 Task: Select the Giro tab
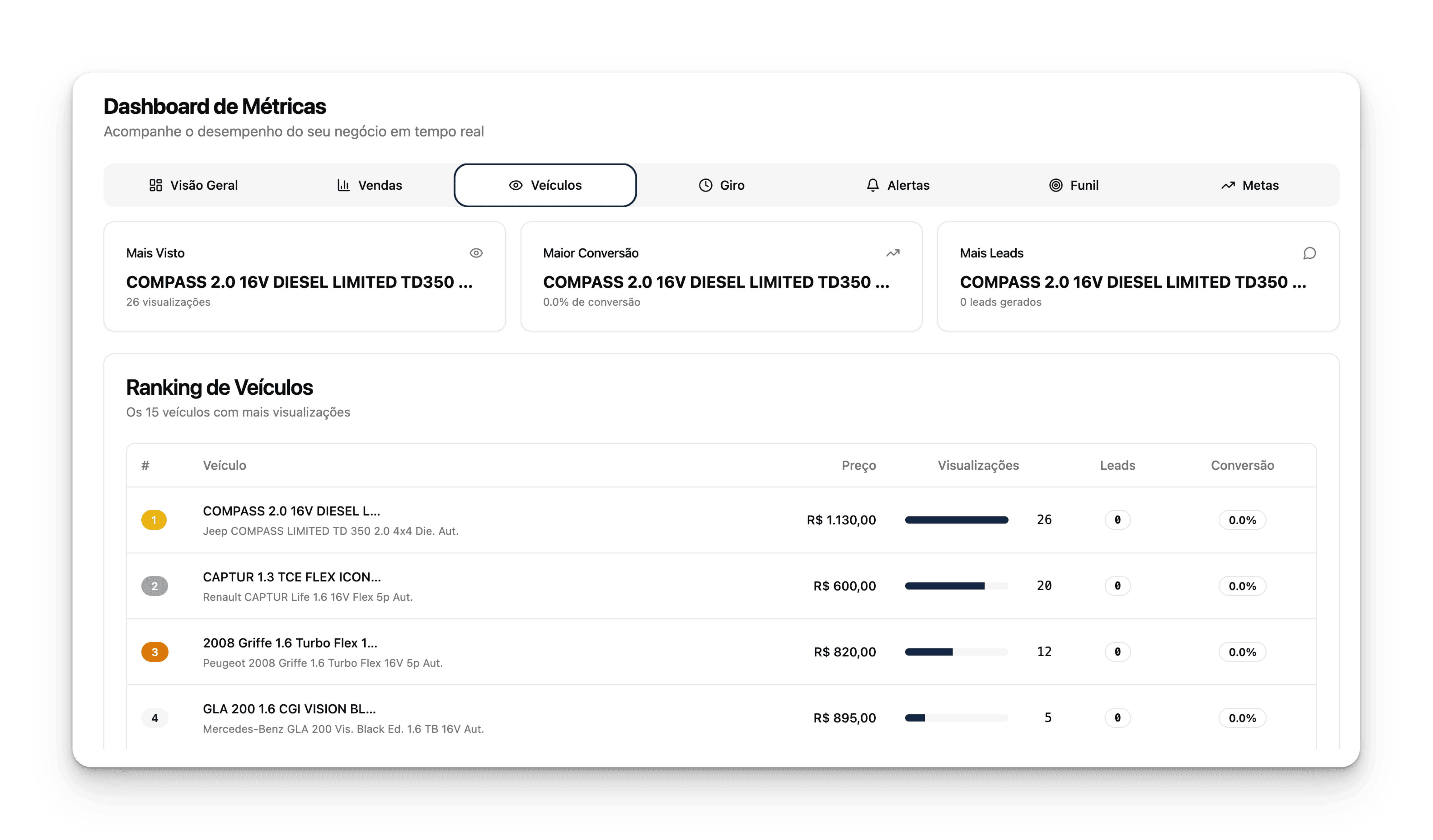click(721, 185)
